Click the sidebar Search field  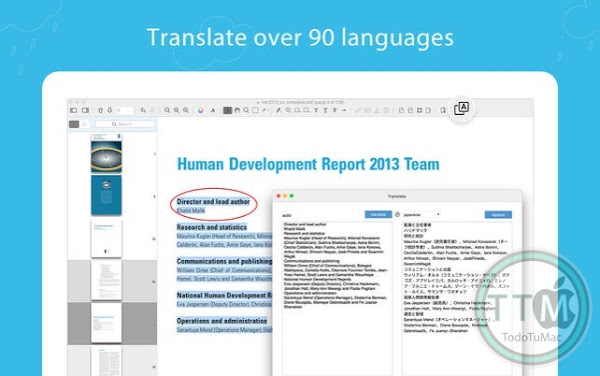pyautogui.click(x=125, y=124)
